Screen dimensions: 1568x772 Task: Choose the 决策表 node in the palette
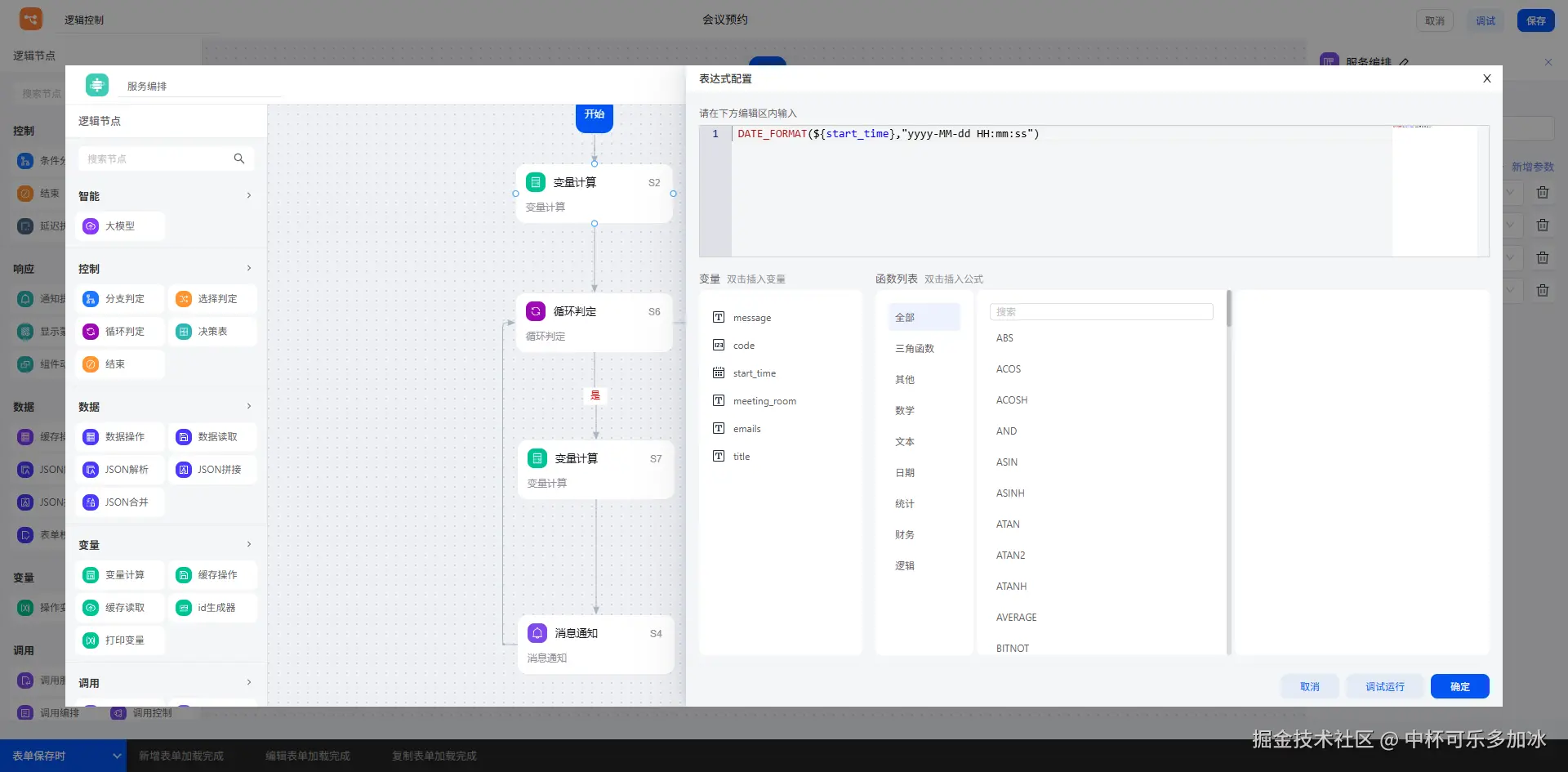213,332
